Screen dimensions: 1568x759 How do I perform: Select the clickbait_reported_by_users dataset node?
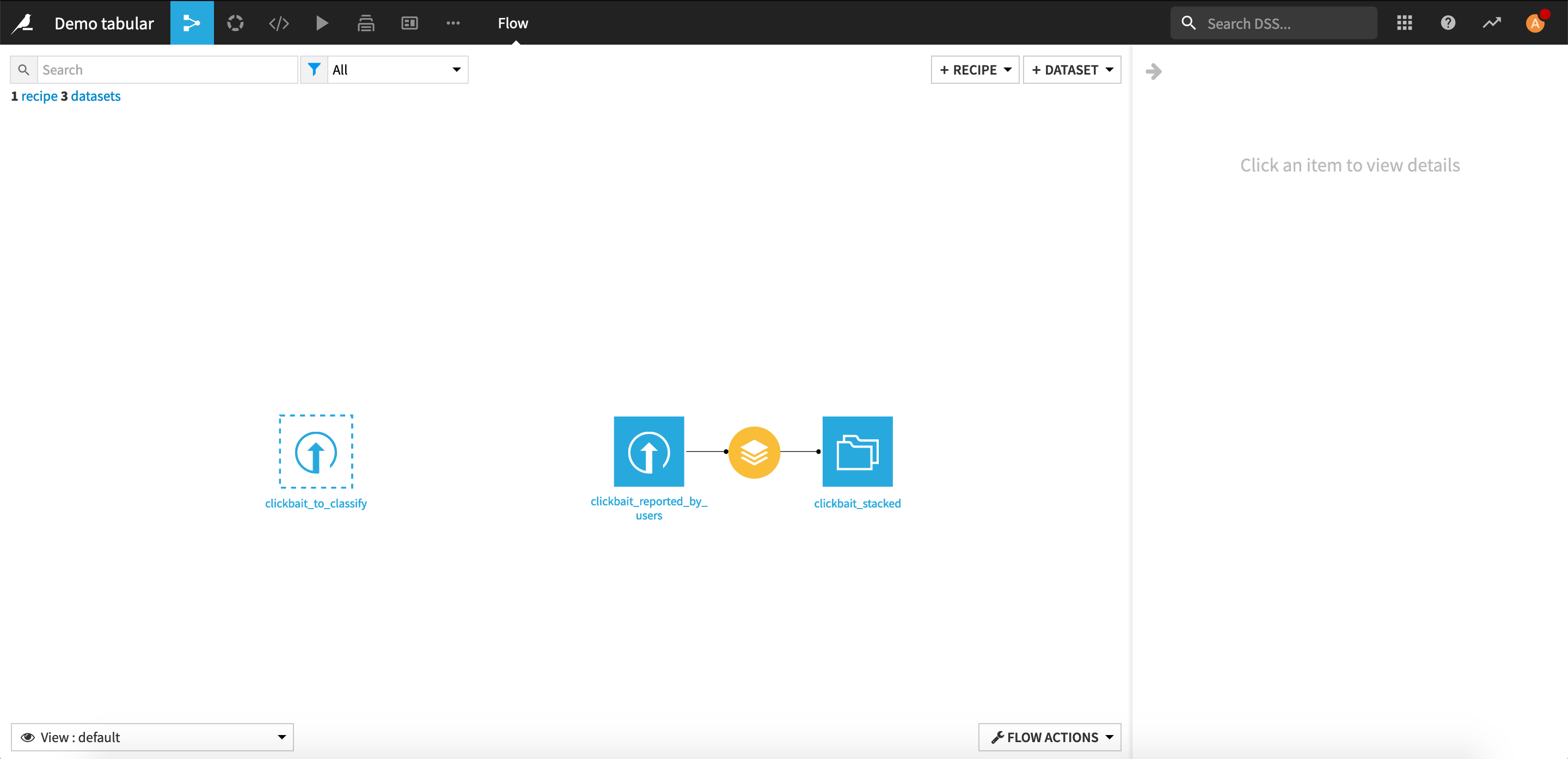point(649,451)
